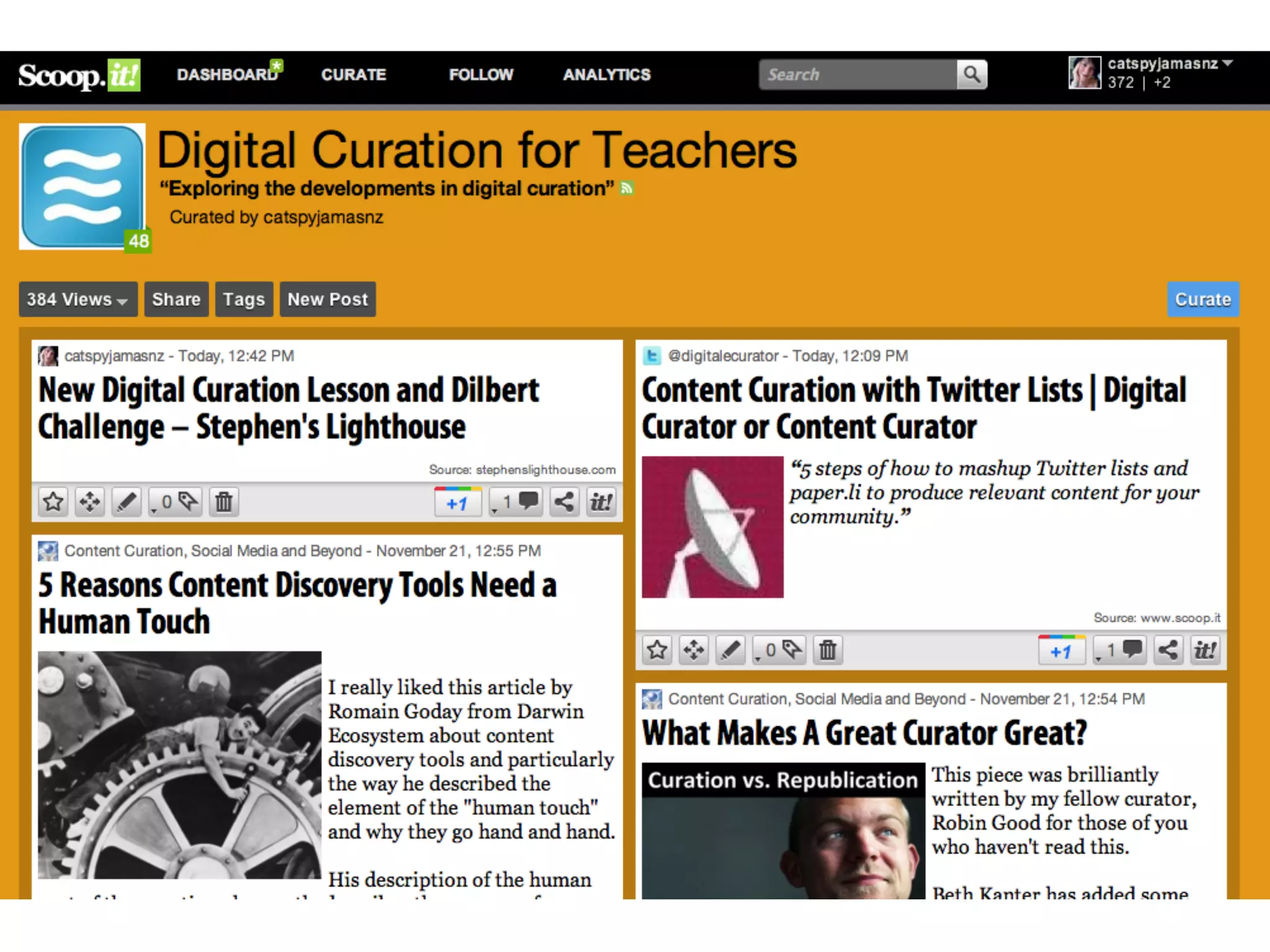The width and height of the screenshot is (1270, 952).
Task: Toggle +1 on the Twitter Lists post
Action: (x=1061, y=651)
